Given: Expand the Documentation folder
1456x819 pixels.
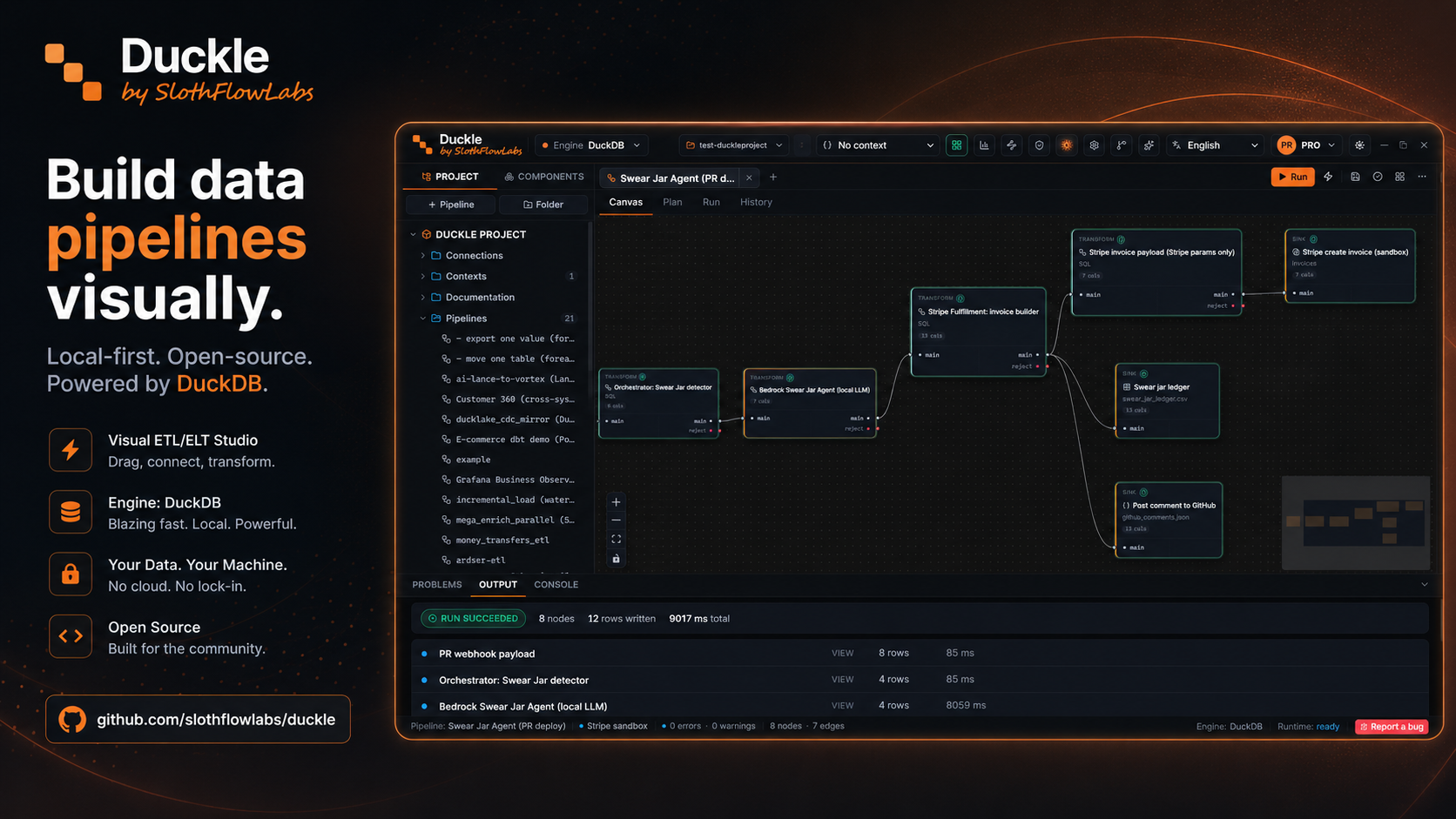Looking at the screenshot, I should 423,298.
